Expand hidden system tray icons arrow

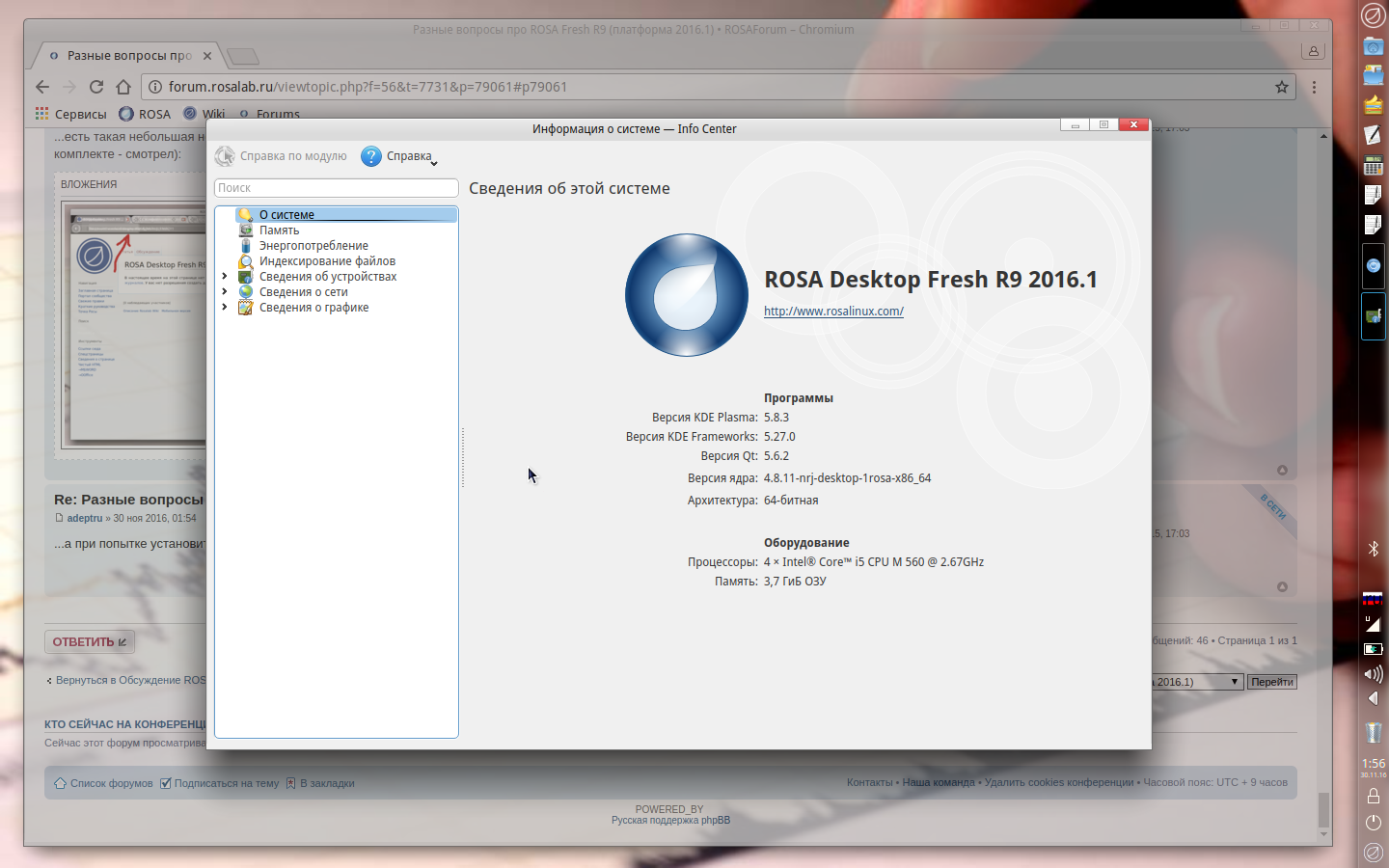(1374, 698)
